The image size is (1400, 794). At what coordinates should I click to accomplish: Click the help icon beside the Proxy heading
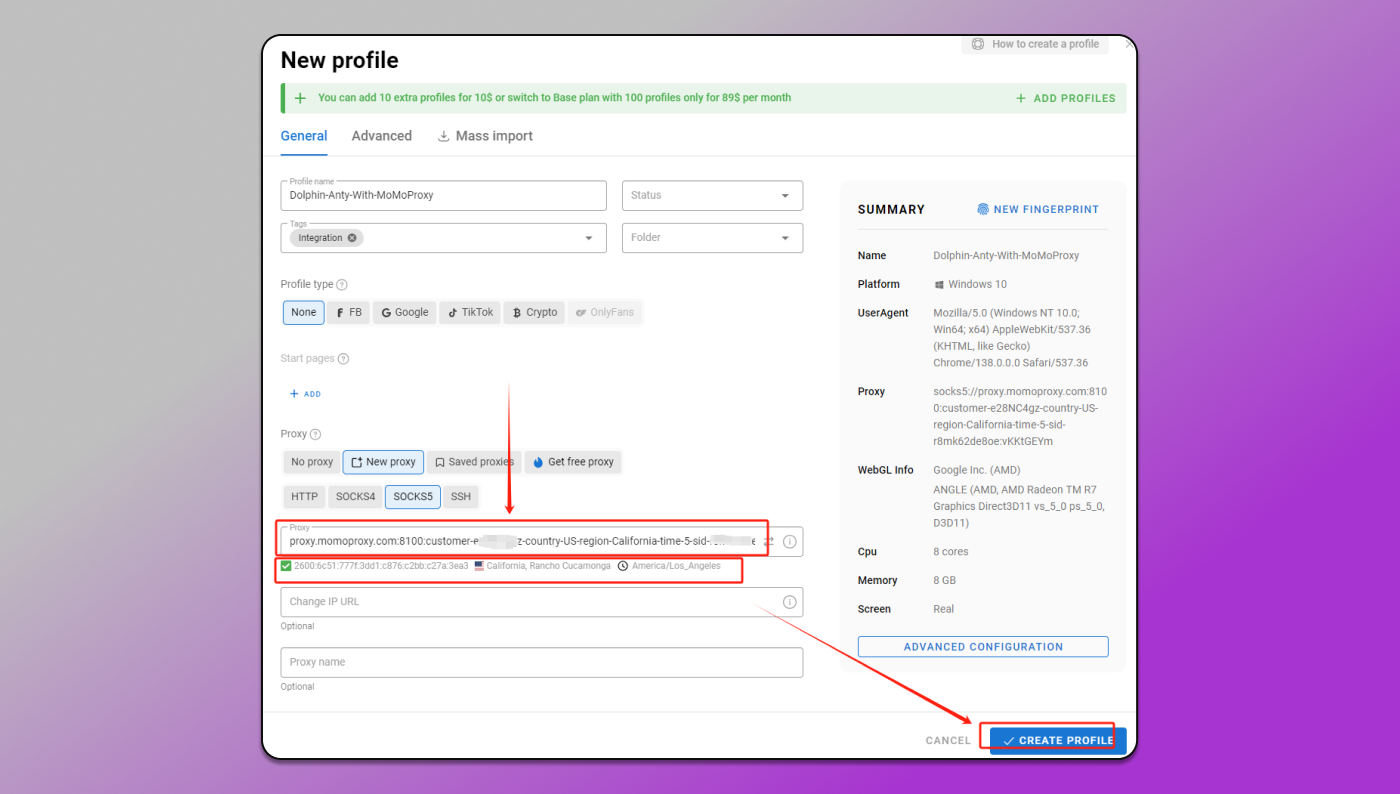(x=315, y=435)
